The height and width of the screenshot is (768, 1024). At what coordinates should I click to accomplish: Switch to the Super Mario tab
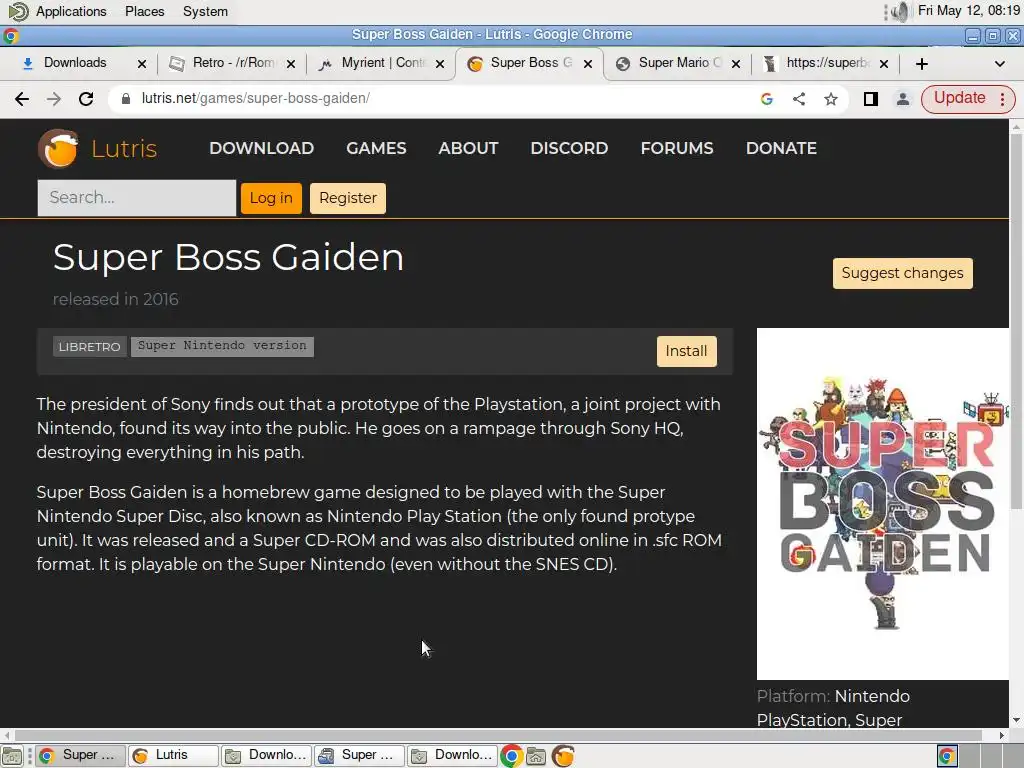tap(679, 63)
